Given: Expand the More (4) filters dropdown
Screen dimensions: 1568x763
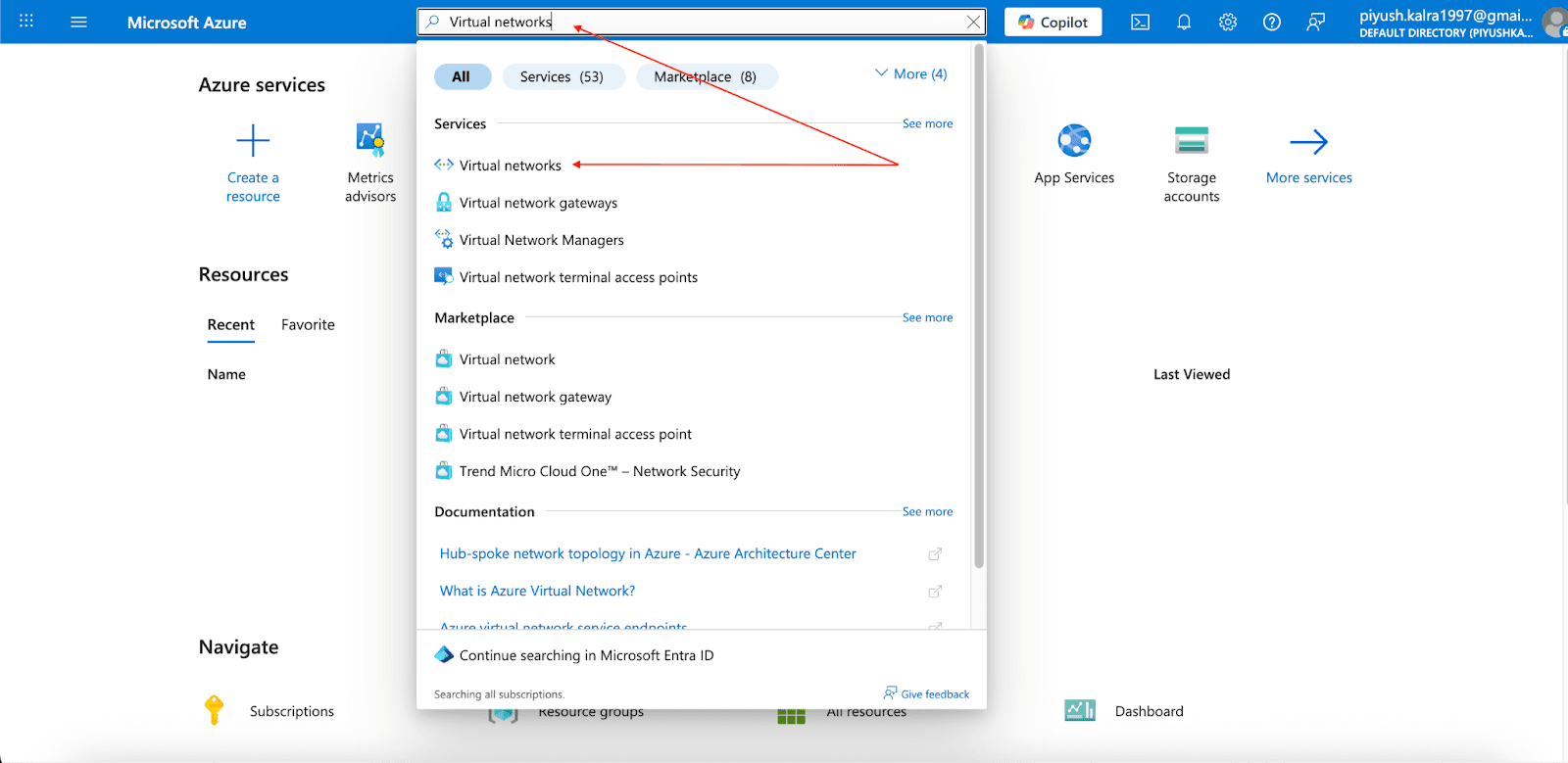Looking at the screenshot, I should coord(911,73).
